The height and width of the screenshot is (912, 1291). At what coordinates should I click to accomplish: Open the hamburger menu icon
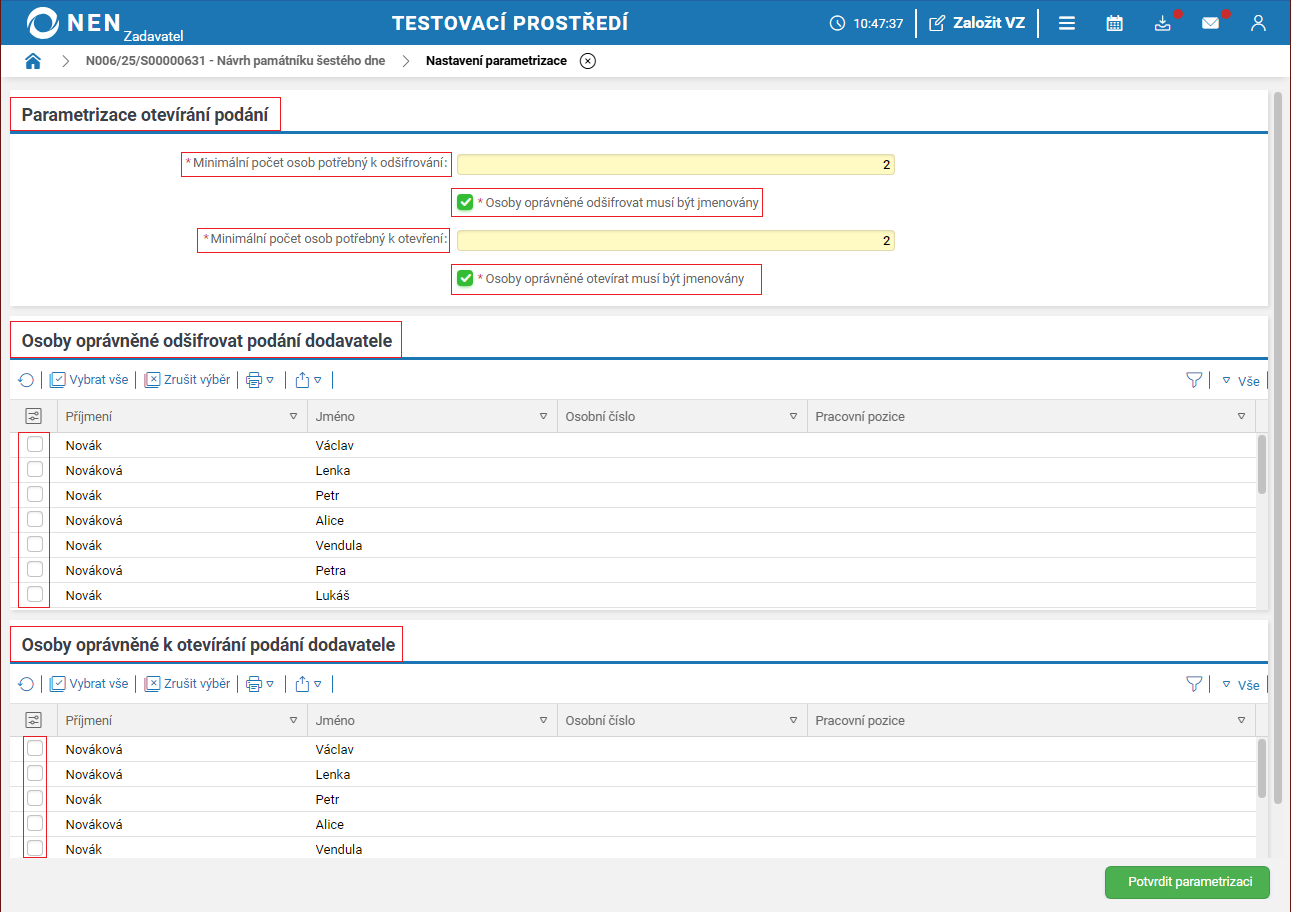pyautogui.click(x=1066, y=23)
